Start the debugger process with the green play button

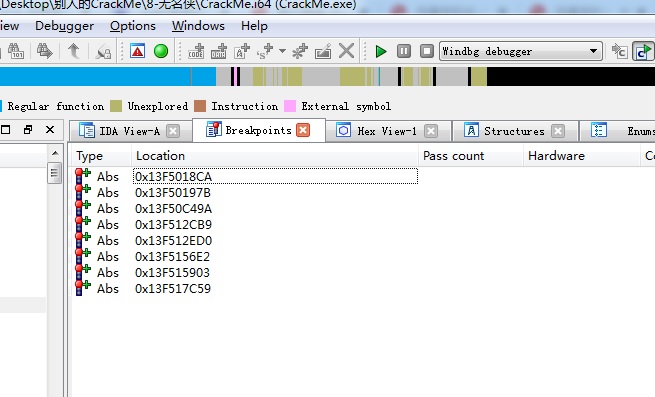click(x=381, y=51)
